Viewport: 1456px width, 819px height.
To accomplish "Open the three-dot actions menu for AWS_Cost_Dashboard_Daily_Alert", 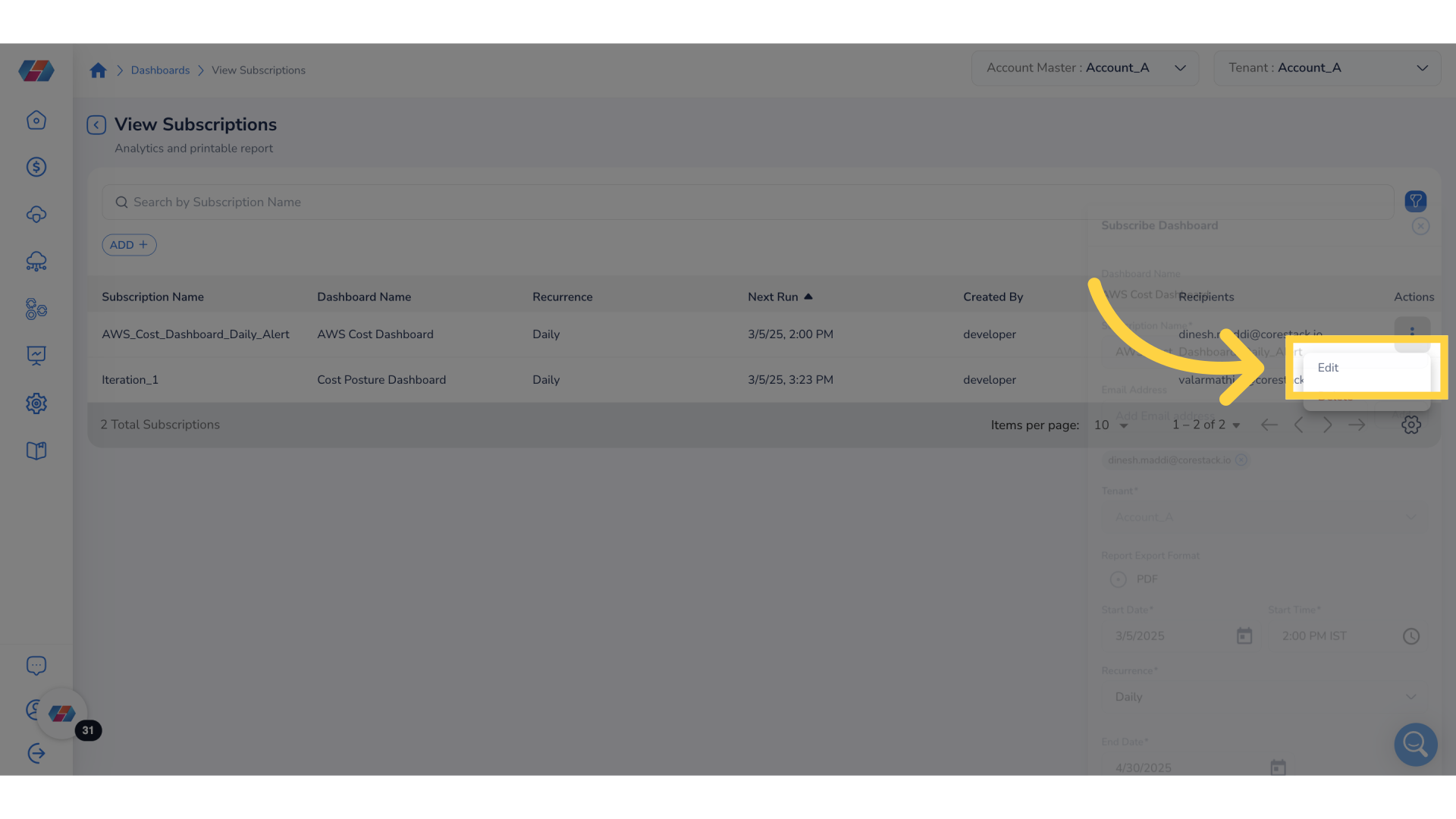I will [x=1412, y=332].
